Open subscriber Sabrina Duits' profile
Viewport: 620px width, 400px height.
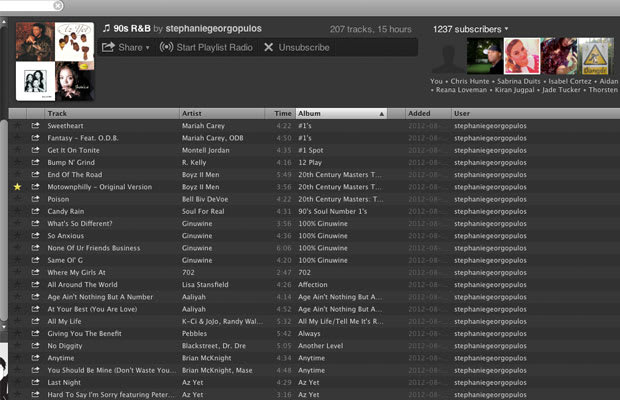pos(519,81)
